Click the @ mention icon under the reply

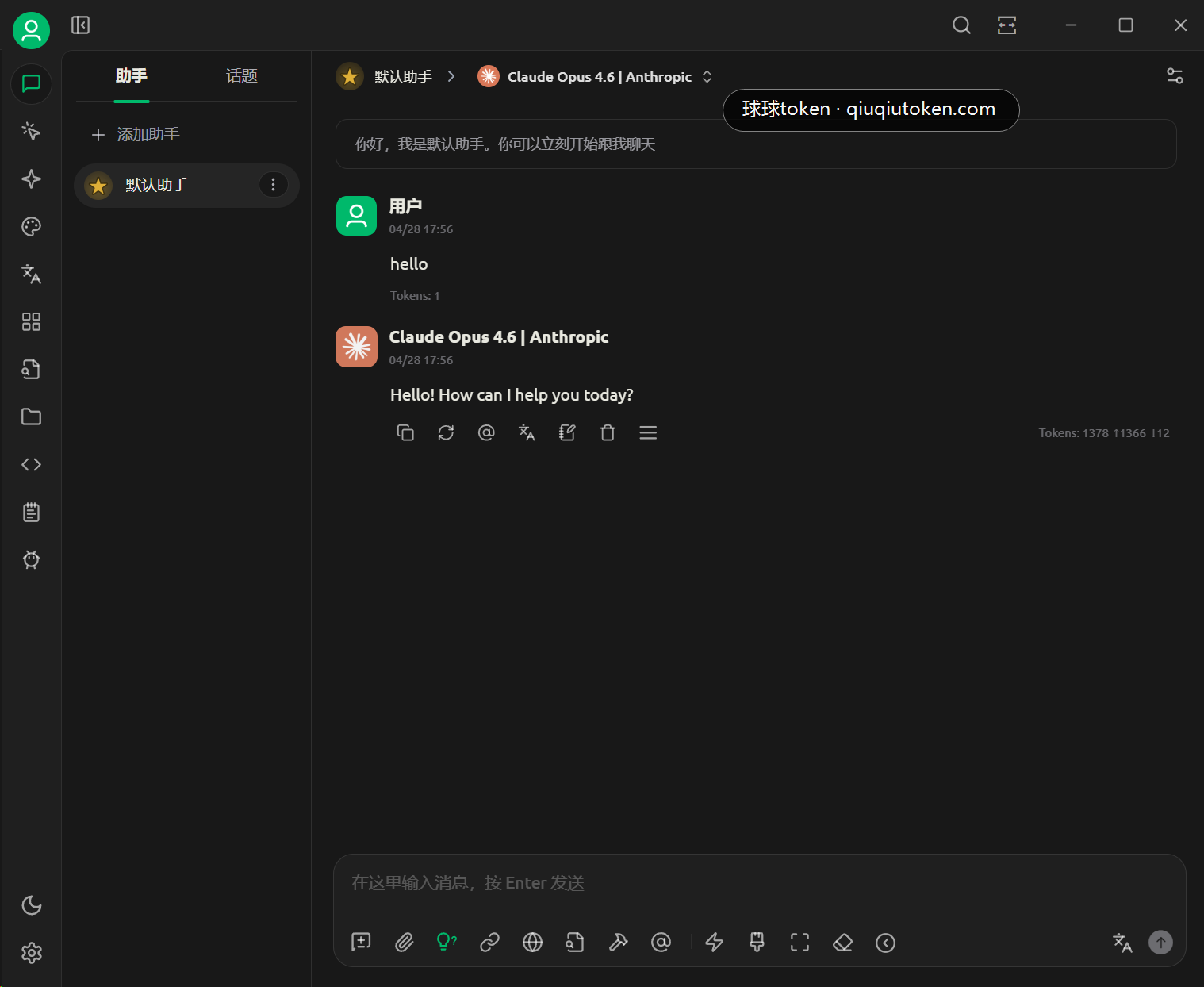pyautogui.click(x=486, y=432)
